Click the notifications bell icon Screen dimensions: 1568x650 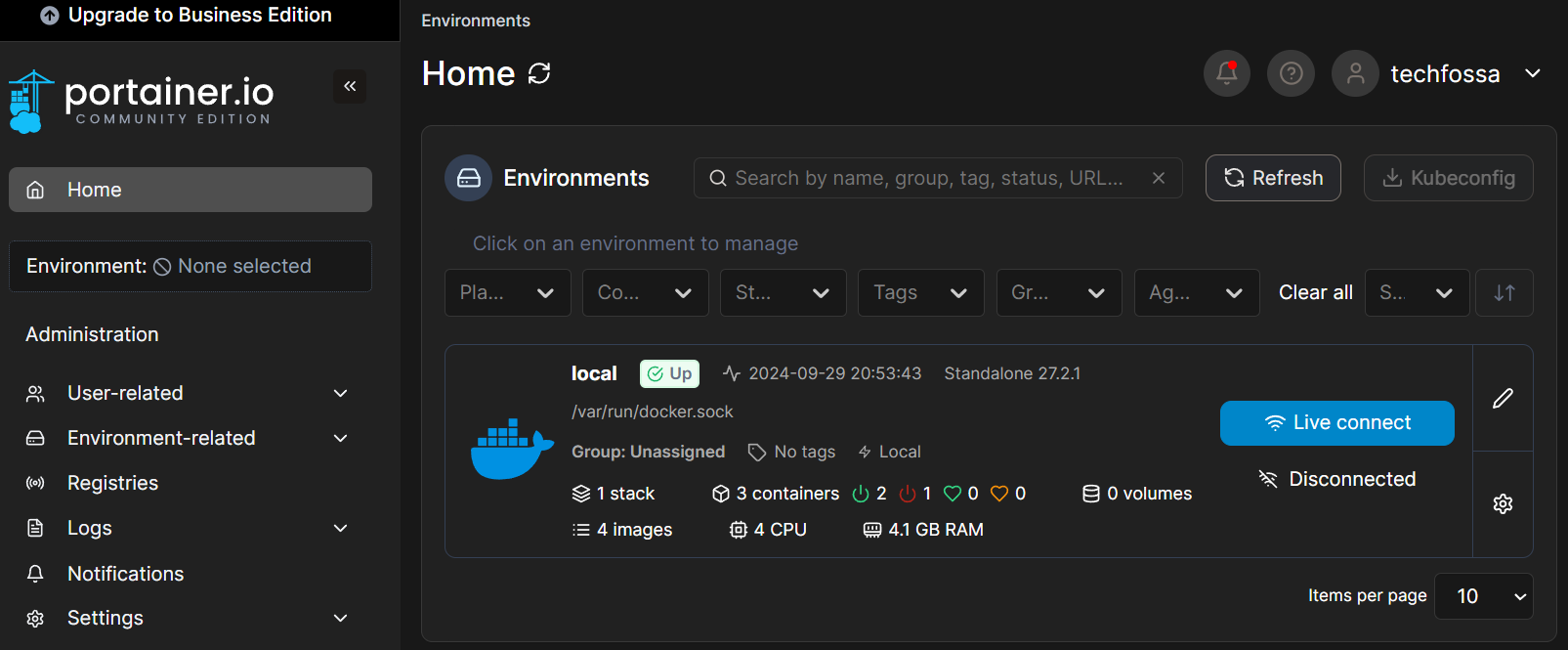click(1226, 73)
